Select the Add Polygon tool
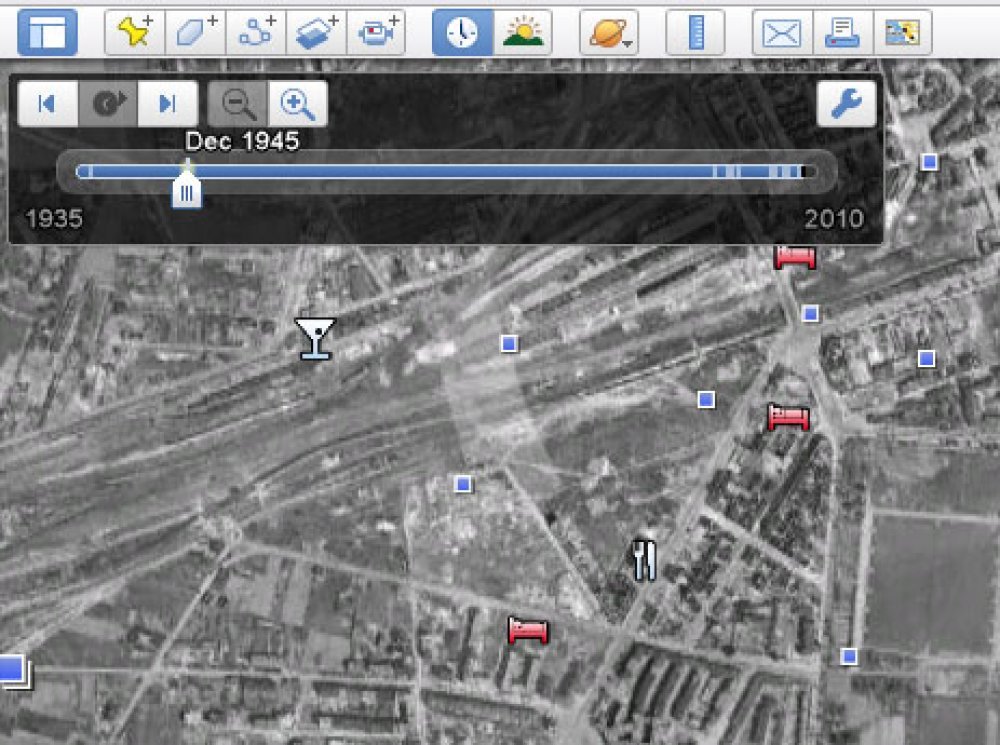Screen dimensions: 1000x745 [x=196, y=32]
